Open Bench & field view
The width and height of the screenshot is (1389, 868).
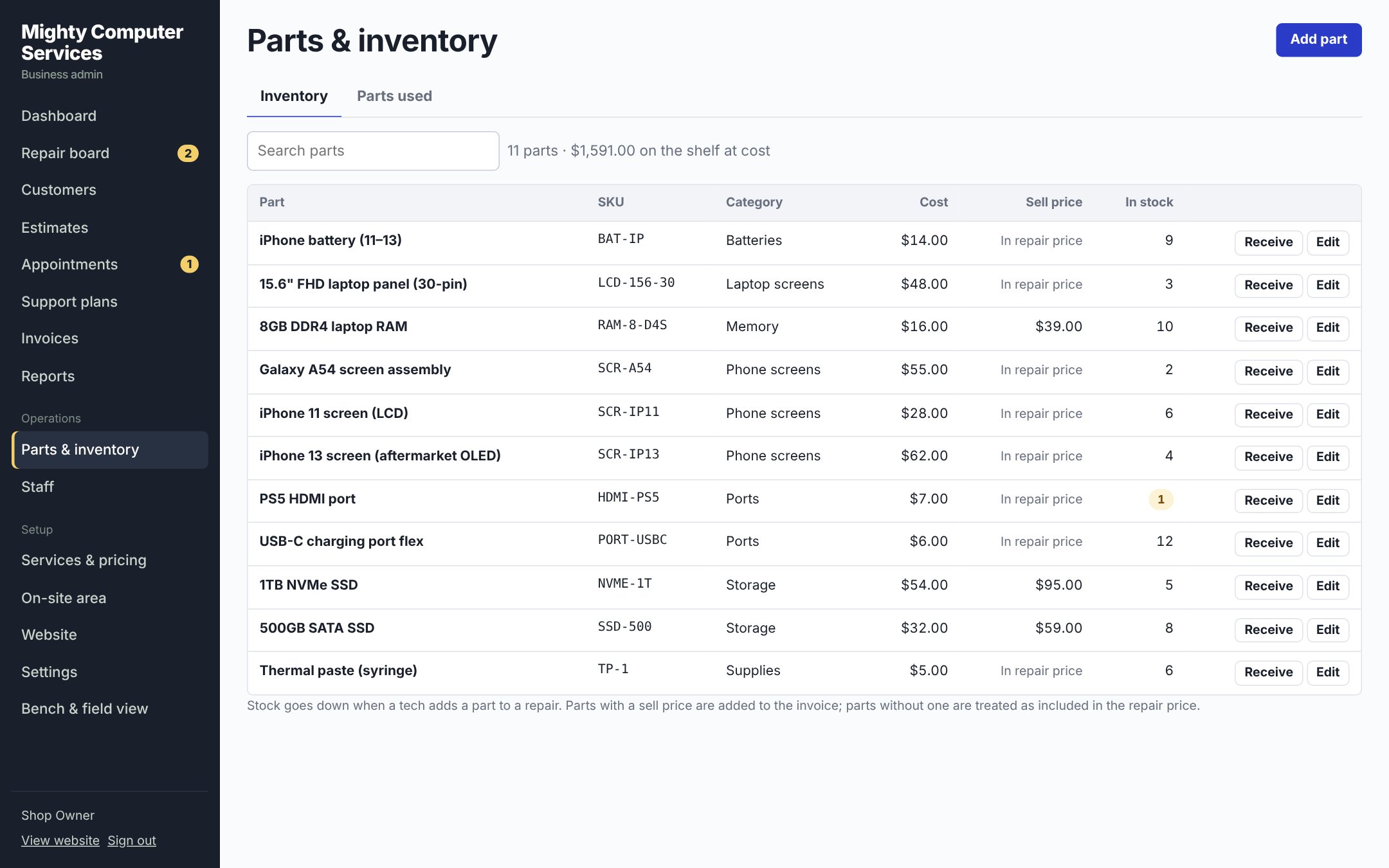tap(109, 709)
